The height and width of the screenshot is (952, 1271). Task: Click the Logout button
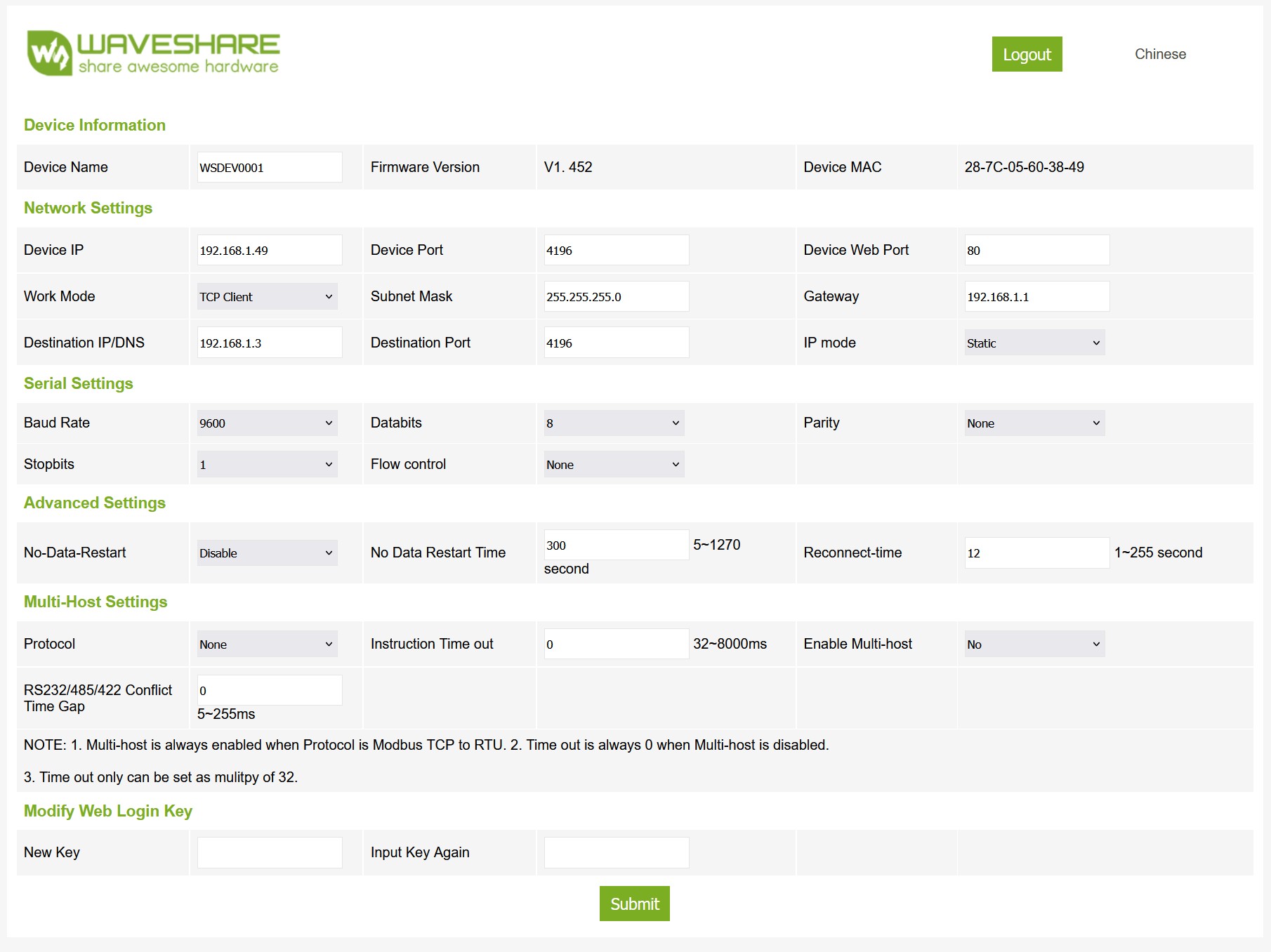pos(1027,54)
